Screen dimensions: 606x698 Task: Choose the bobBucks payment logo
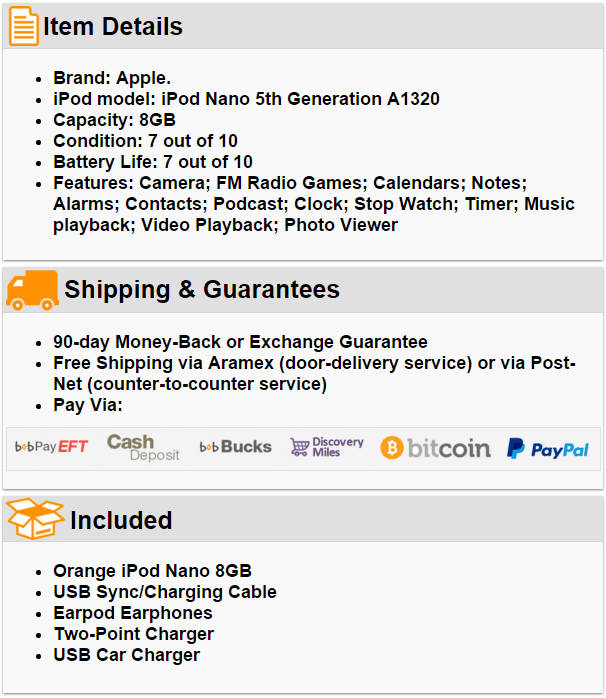coord(235,447)
